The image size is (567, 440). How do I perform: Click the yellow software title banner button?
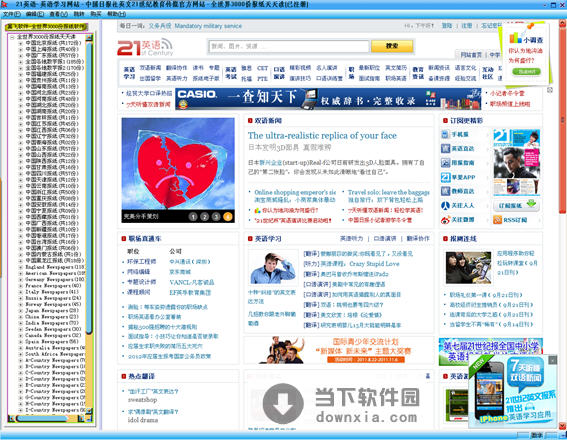click(x=47, y=26)
